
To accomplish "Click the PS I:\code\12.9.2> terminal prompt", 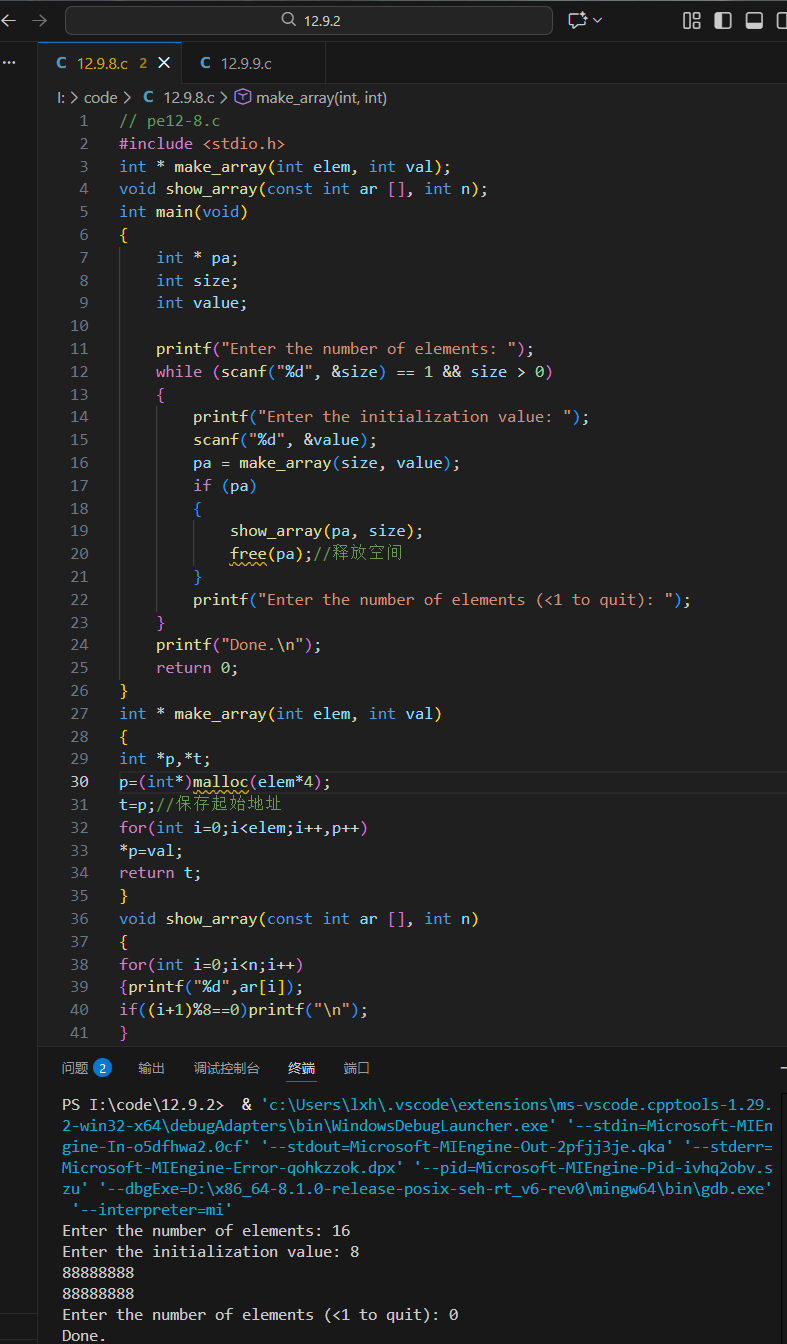I will [x=143, y=1105].
